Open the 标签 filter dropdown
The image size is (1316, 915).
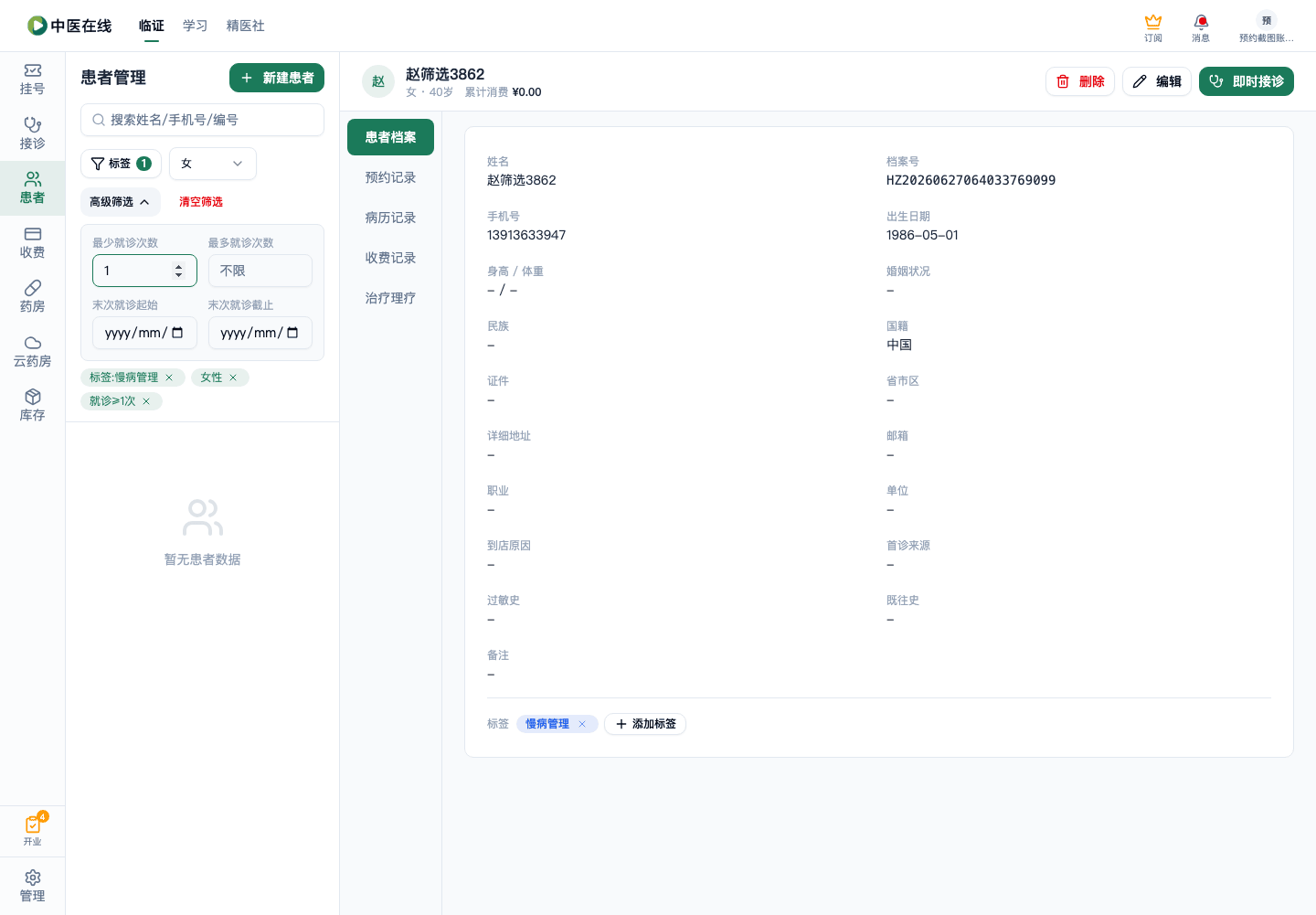click(122, 164)
